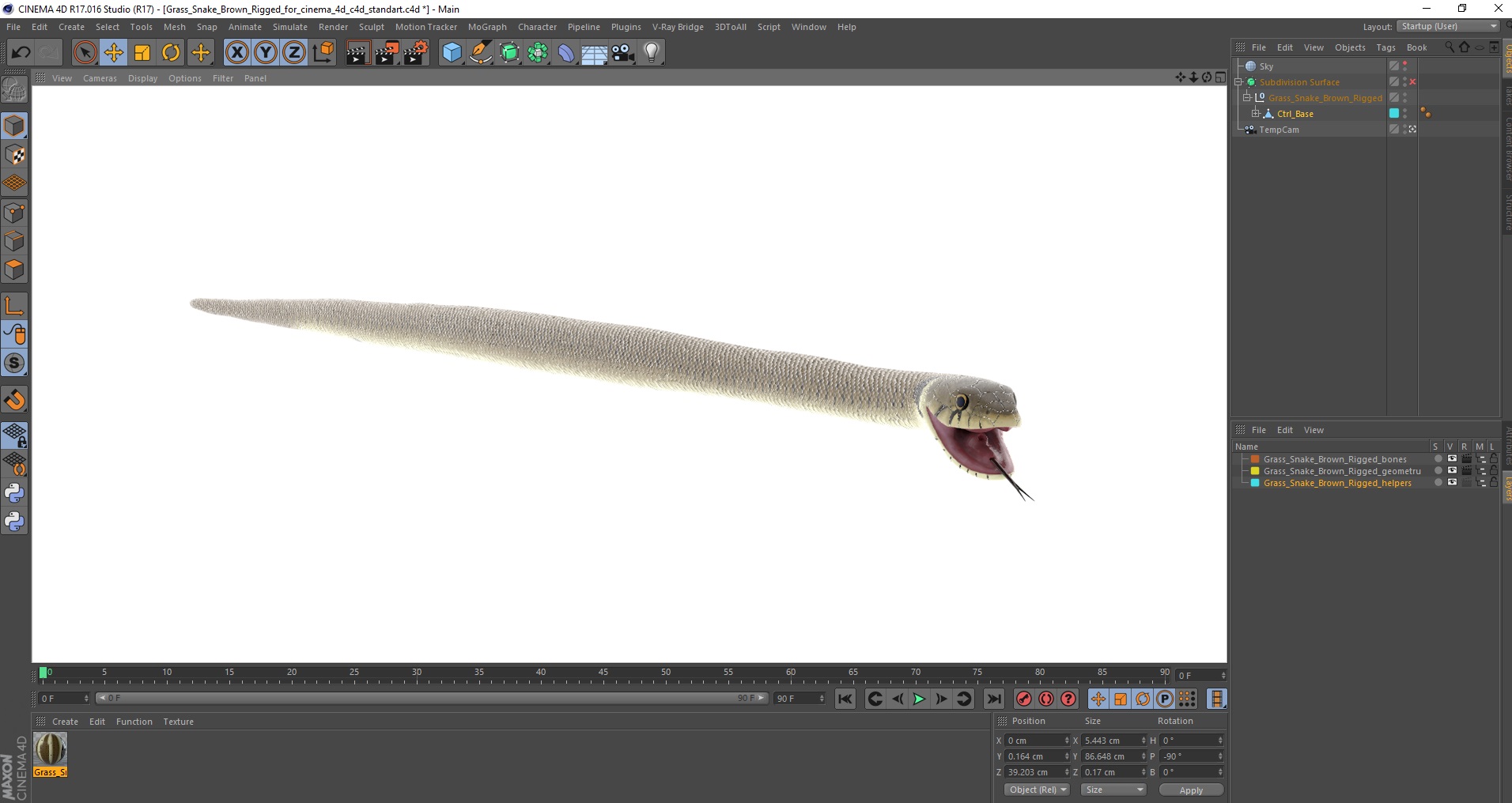
Task: Toggle view visibility of Grass_Snake_Brown_Rigged_helpers layer
Action: click(x=1452, y=483)
